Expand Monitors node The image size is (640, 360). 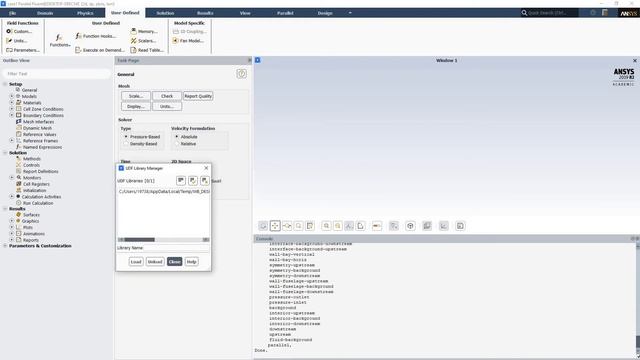click(12, 178)
